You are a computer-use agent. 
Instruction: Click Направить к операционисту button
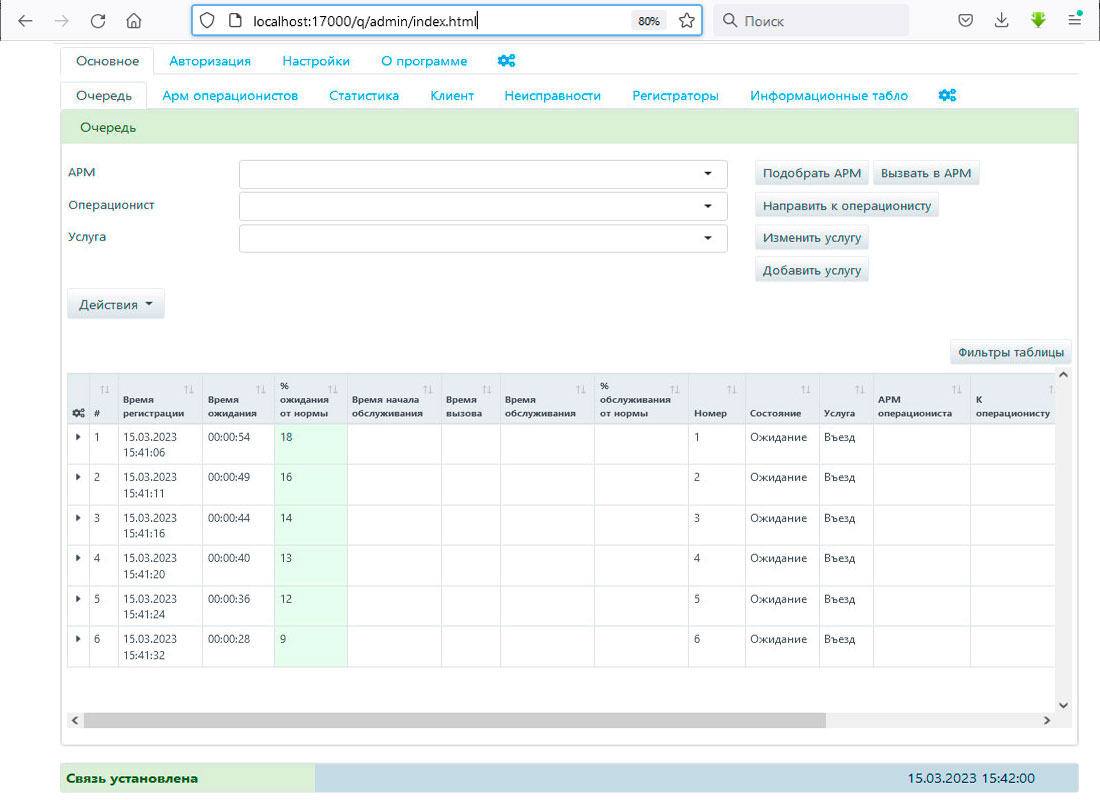click(847, 206)
